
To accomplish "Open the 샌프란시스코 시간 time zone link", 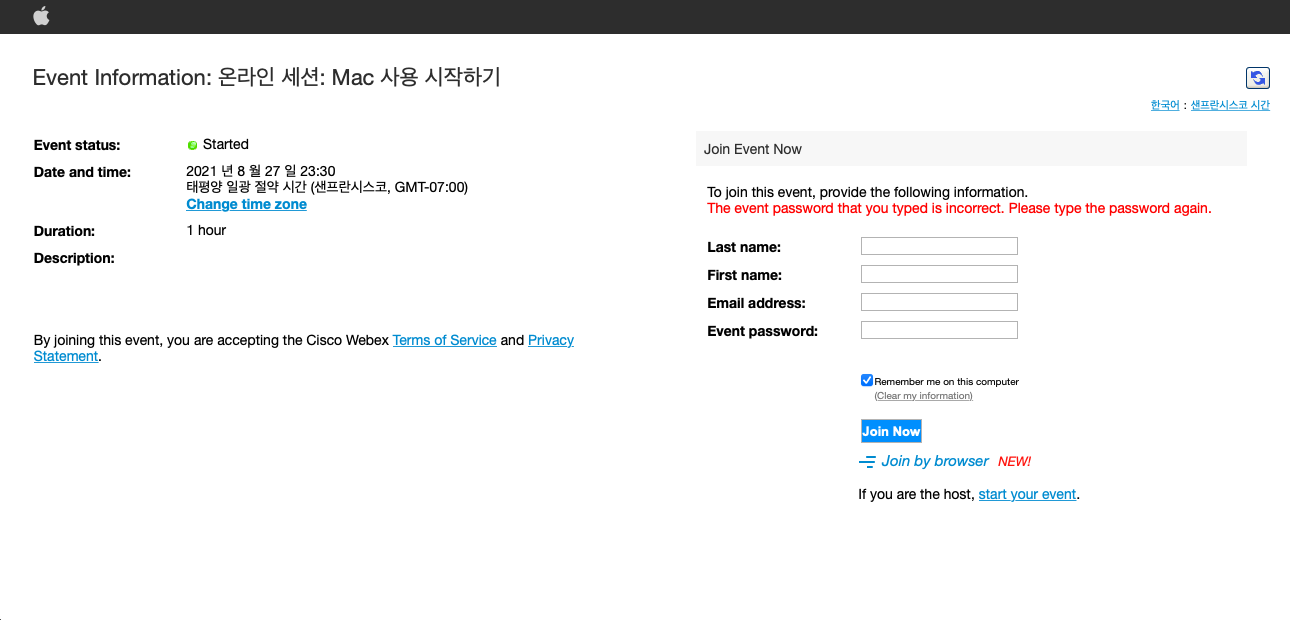I will tap(1229, 105).
